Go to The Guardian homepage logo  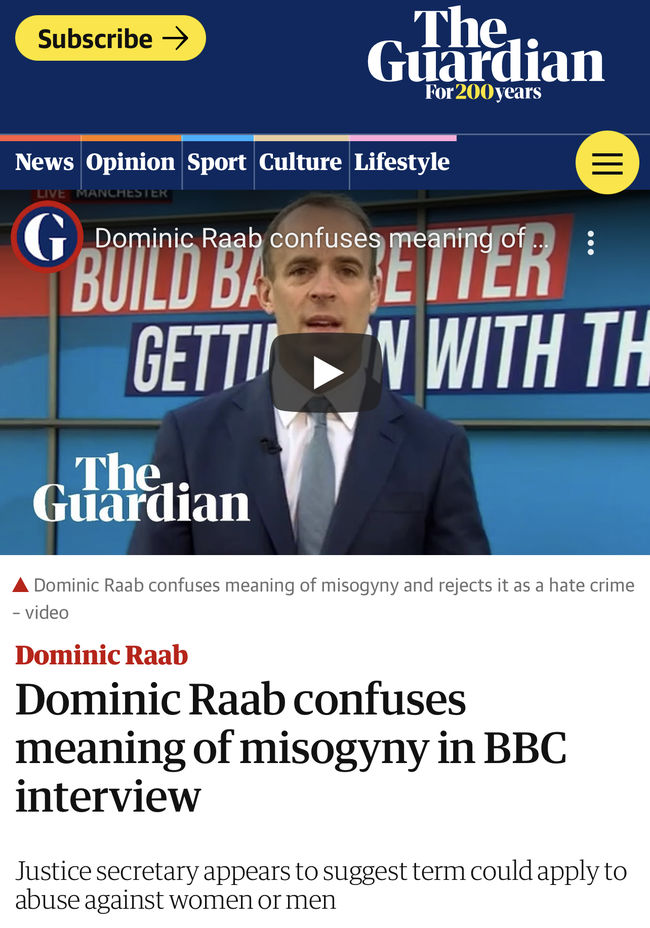(x=485, y=53)
